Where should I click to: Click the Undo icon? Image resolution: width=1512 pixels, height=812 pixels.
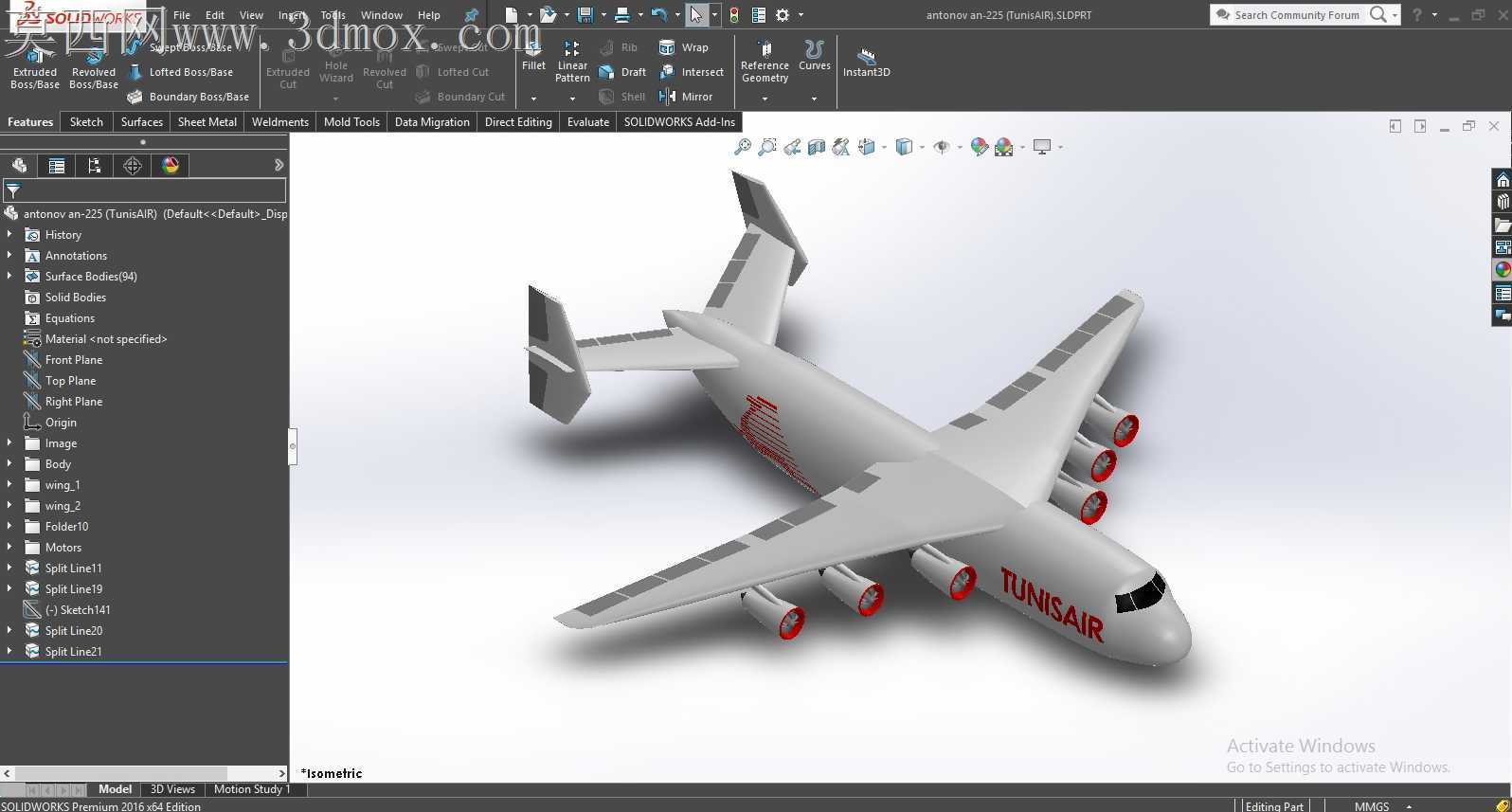[x=659, y=14]
